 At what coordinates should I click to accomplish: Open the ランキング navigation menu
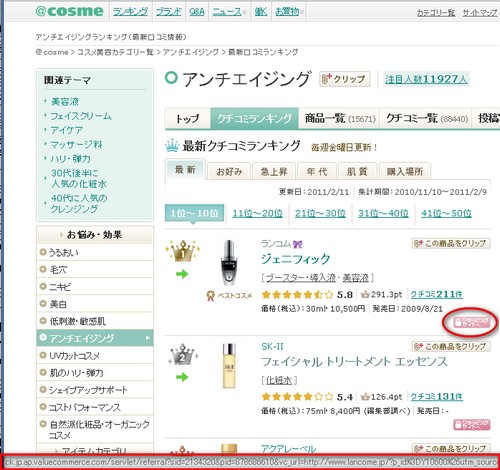tap(130, 12)
